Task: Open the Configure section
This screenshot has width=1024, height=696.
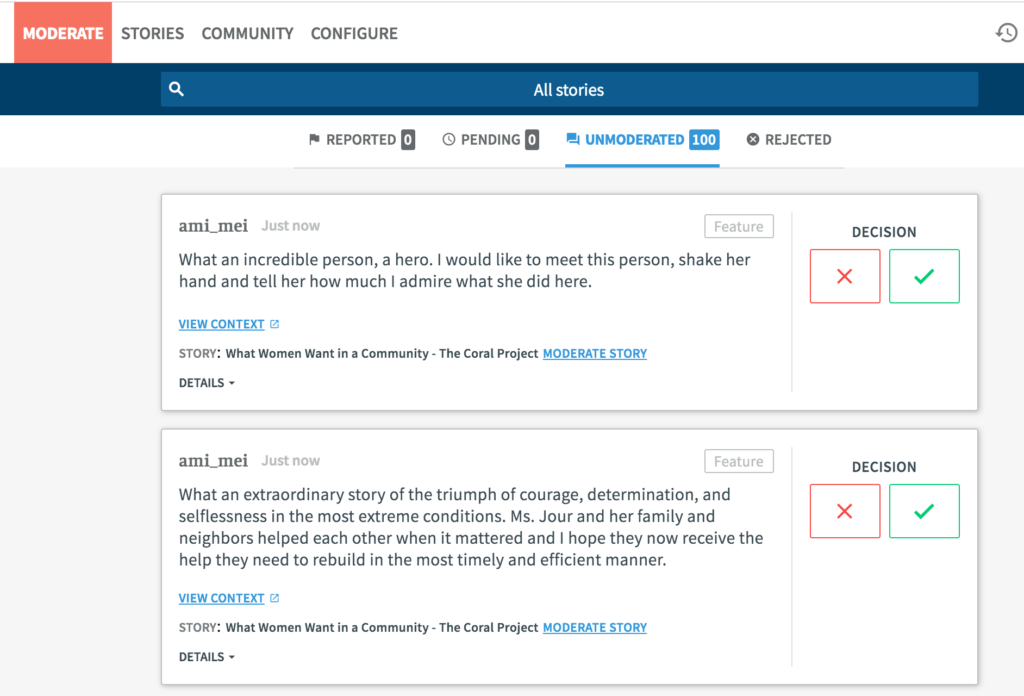Action: coord(354,33)
